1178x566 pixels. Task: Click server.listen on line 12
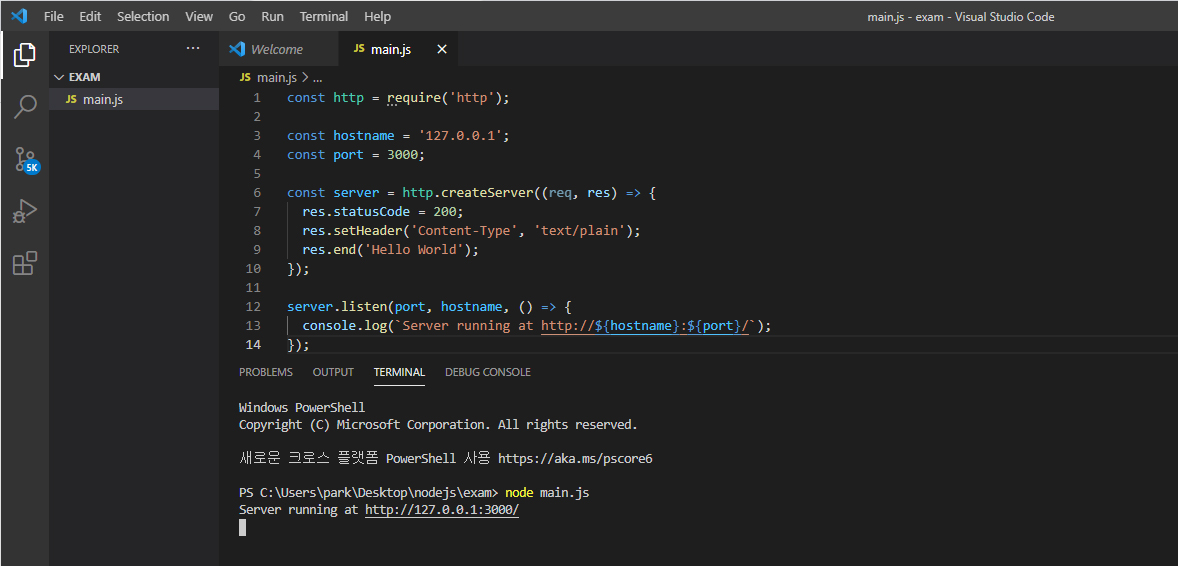click(337, 307)
